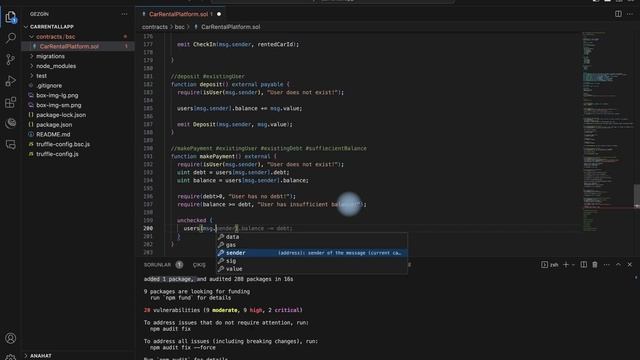
Task: Open truffle-config.js file
Action: (57, 154)
